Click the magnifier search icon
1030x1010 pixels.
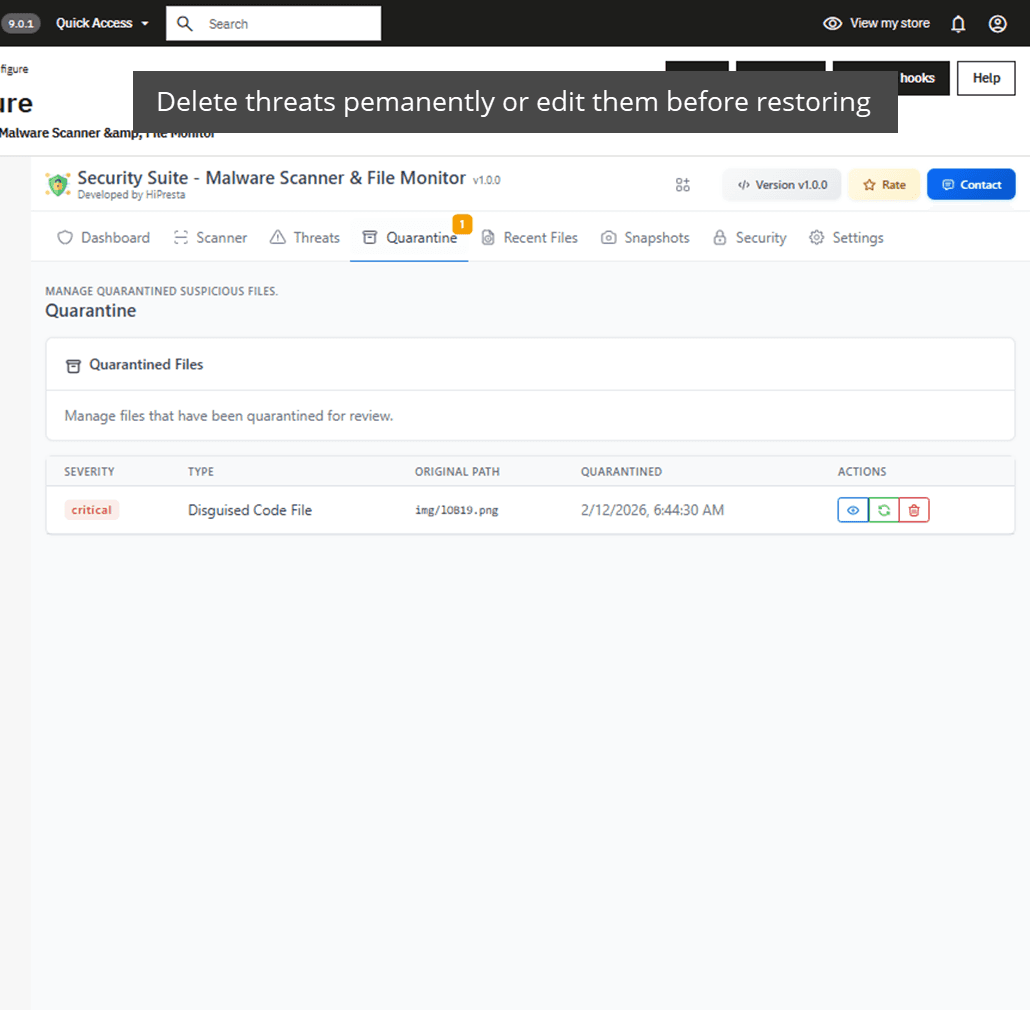point(185,24)
